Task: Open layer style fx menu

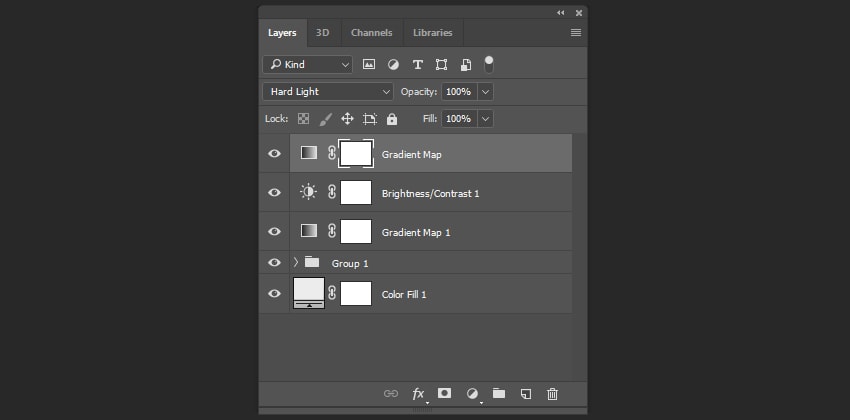Action: [418, 395]
